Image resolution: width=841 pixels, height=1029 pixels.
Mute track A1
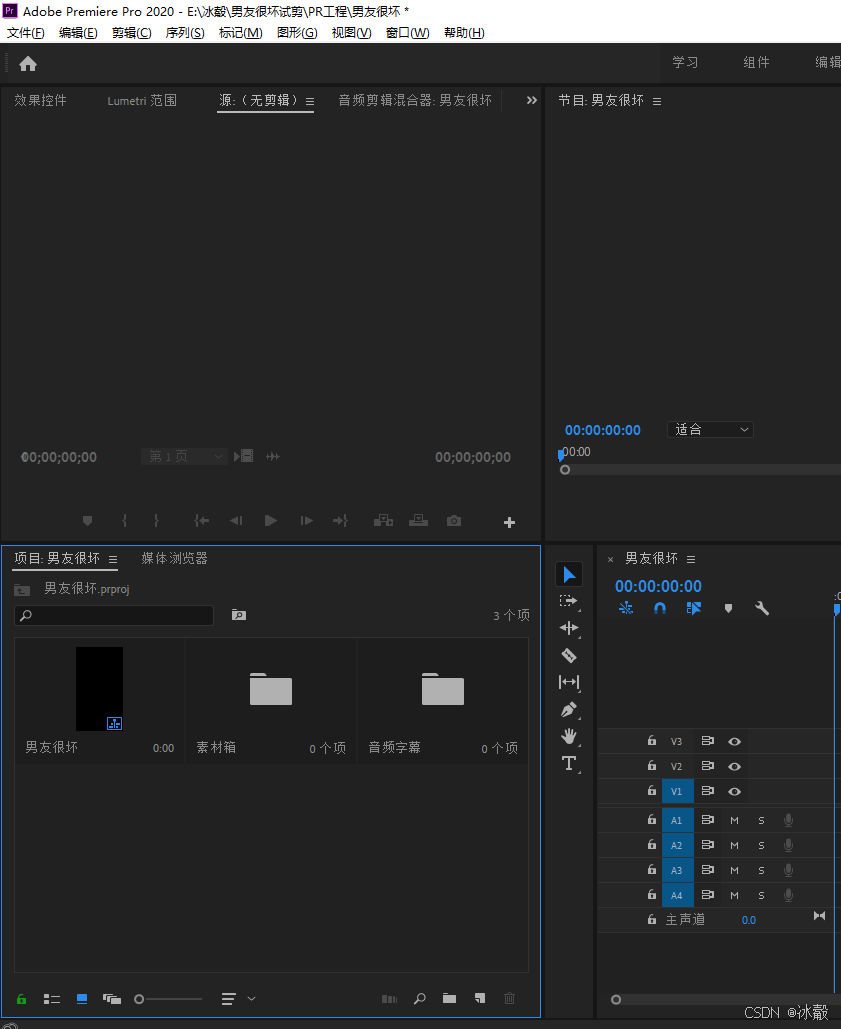735,820
